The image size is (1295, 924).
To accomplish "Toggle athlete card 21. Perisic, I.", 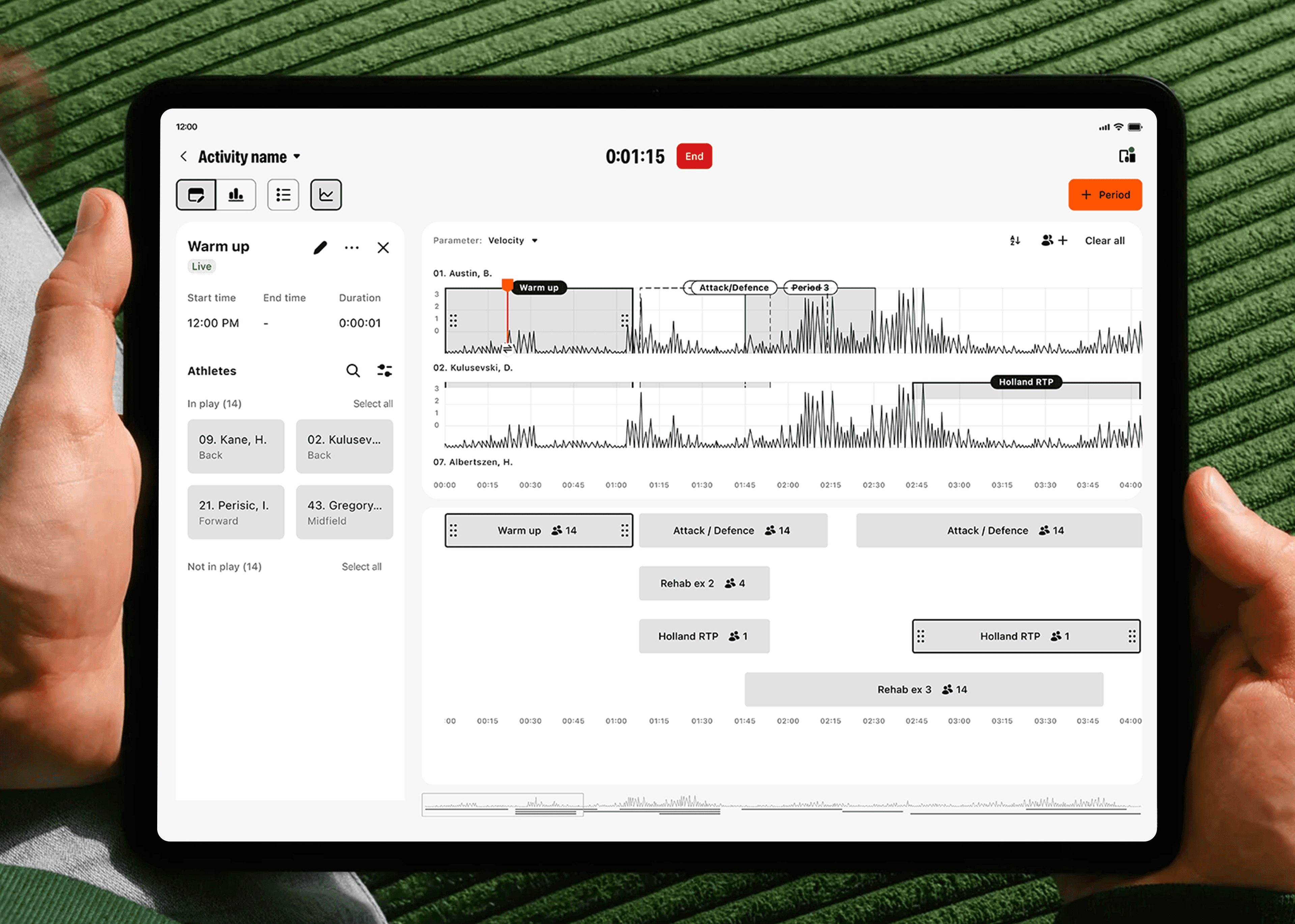I will pos(236,512).
